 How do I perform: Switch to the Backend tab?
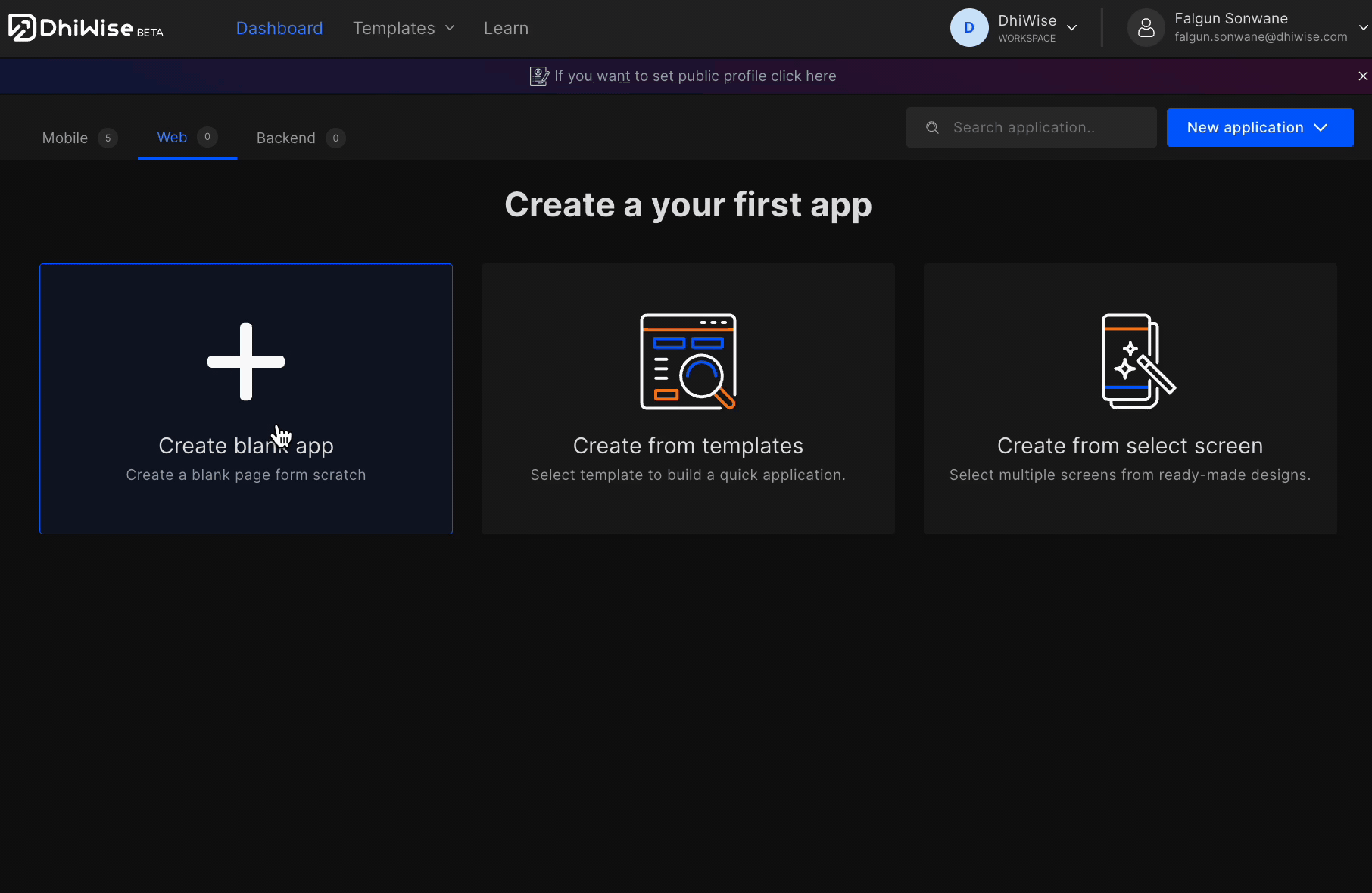pyautogui.click(x=301, y=138)
